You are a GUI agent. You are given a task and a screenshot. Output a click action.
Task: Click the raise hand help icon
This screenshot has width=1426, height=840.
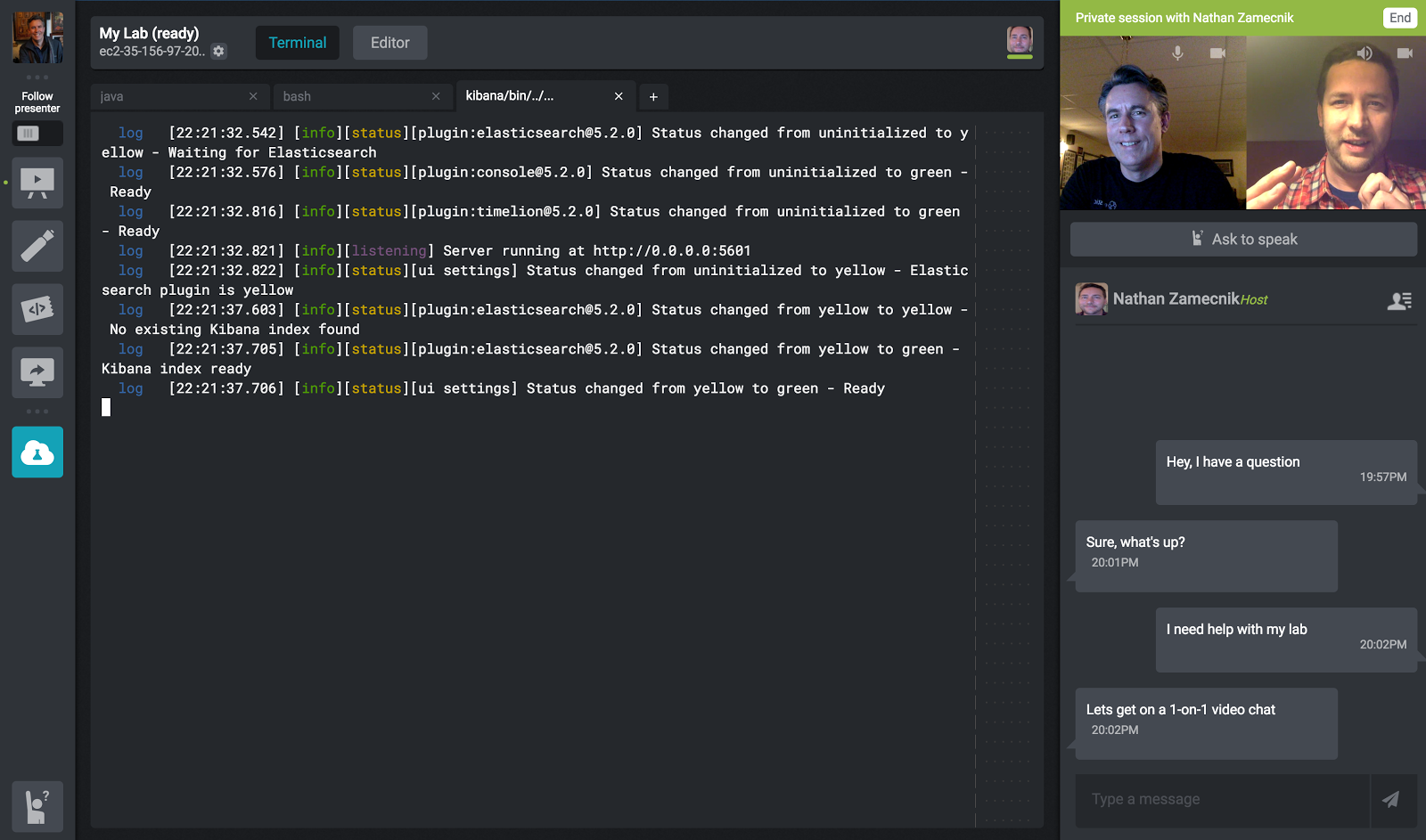pyautogui.click(x=37, y=806)
